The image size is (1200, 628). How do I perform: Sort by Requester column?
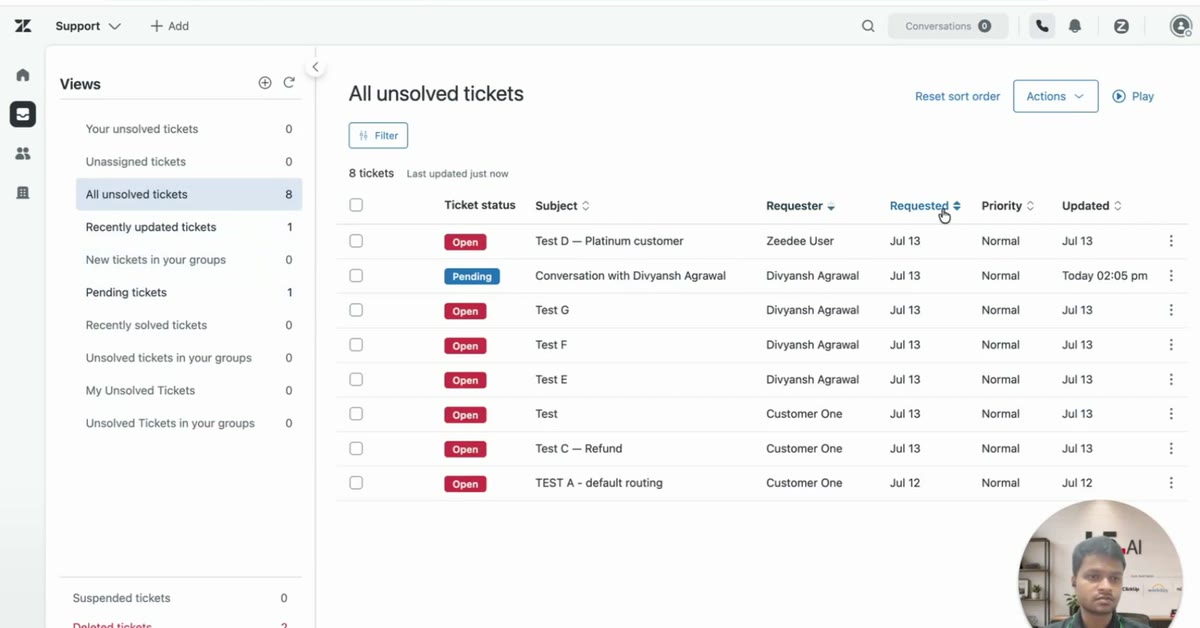click(800, 206)
